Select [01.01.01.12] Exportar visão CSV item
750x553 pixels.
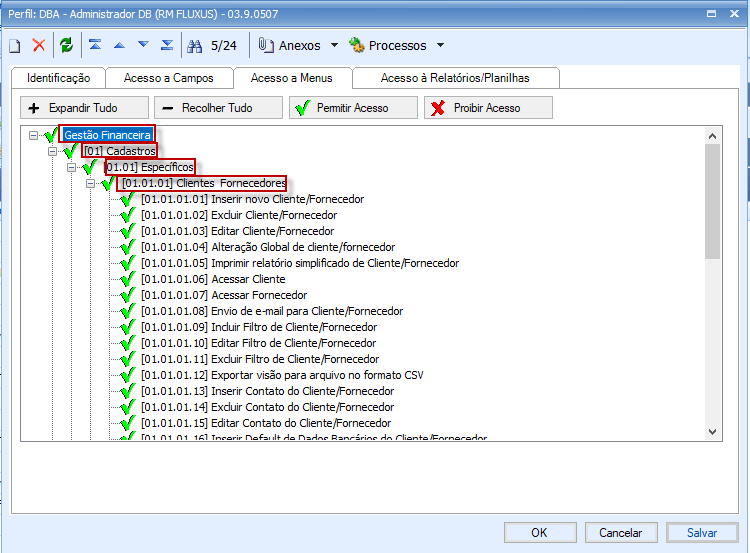point(282,375)
